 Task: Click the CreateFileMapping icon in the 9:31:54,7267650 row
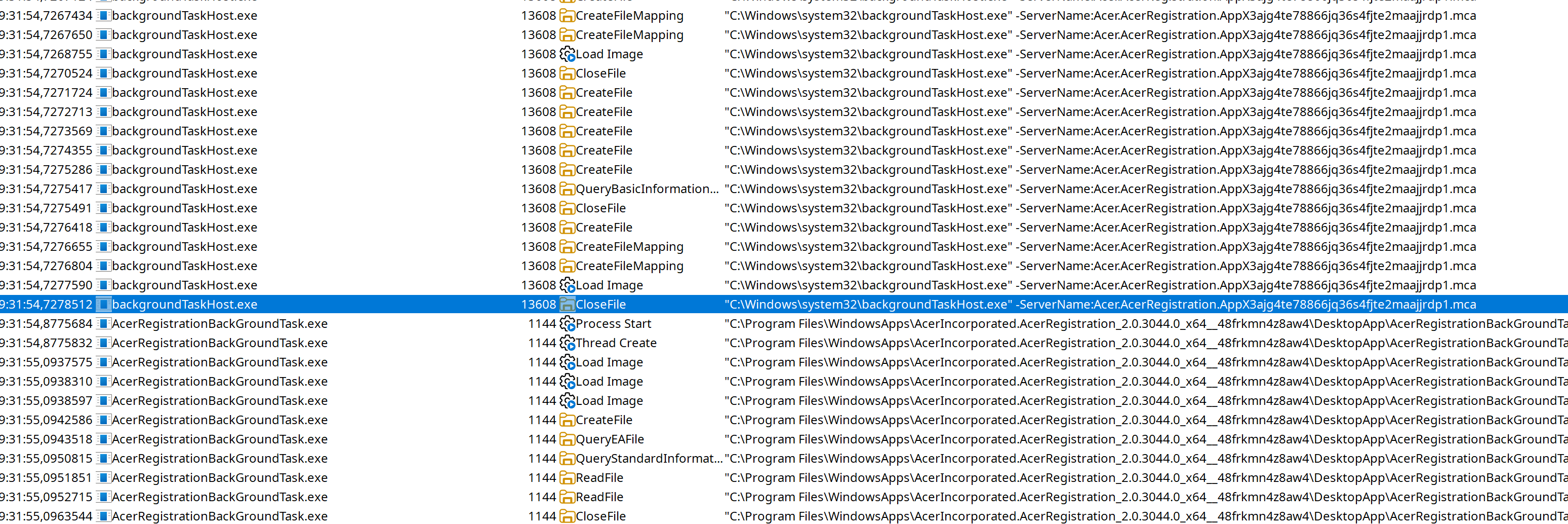click(567, 35)
